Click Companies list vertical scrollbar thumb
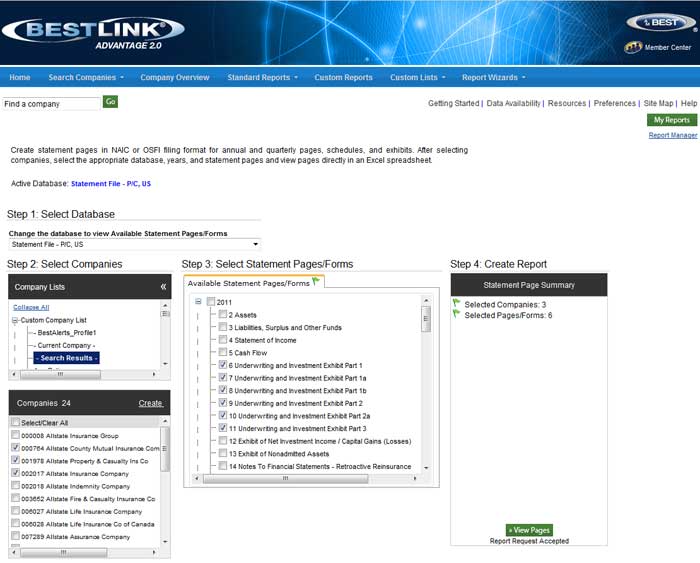The width and height of the screenshot is (700, 563). click(165, 449)
